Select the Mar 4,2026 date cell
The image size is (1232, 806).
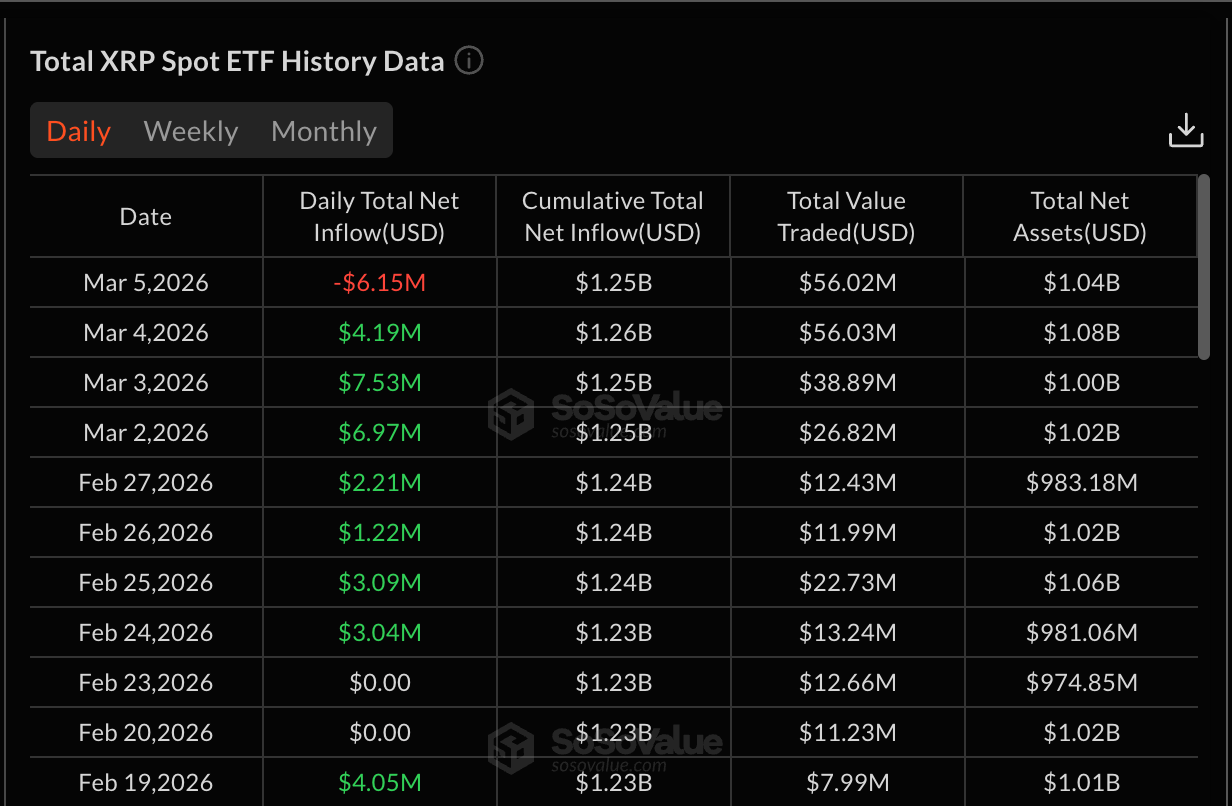146,333
